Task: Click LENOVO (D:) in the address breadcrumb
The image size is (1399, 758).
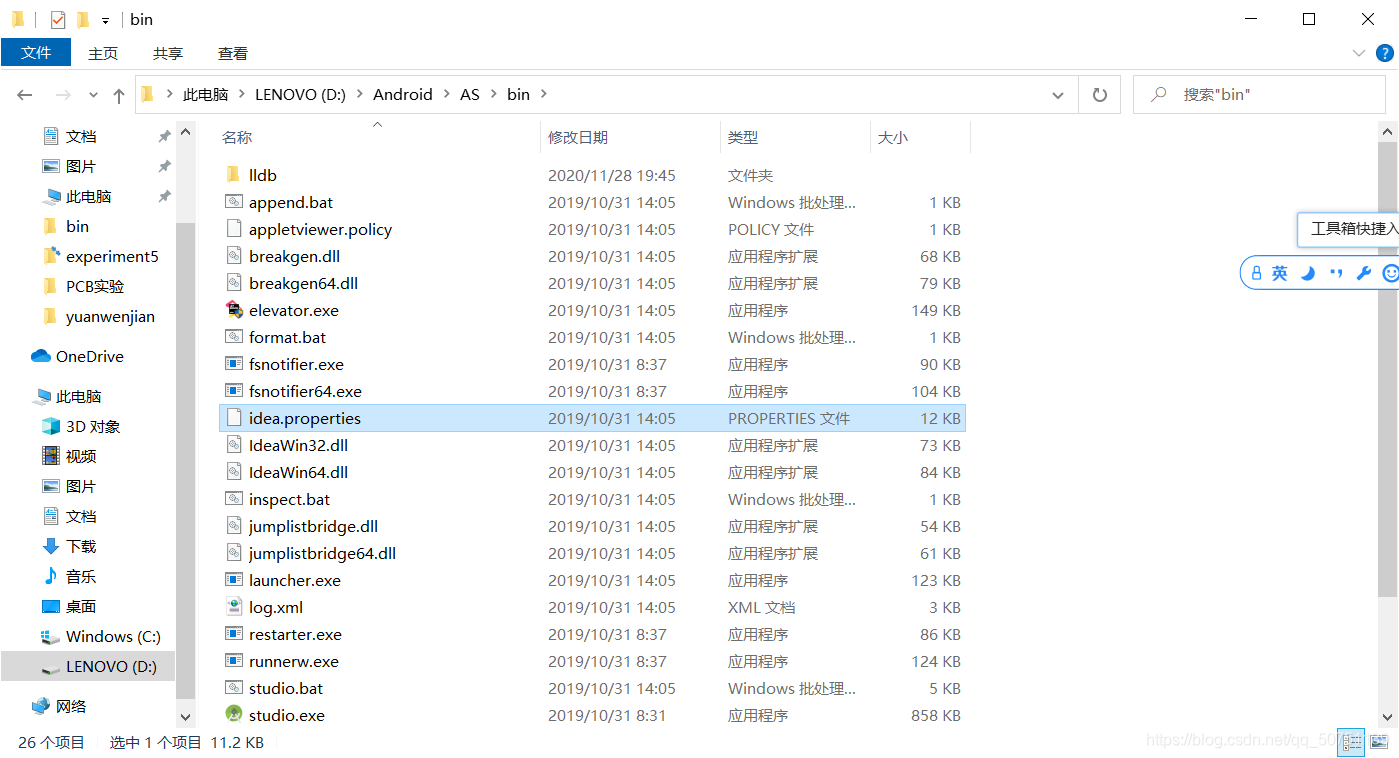Action: pyautogui.click(x=300, y=94)
